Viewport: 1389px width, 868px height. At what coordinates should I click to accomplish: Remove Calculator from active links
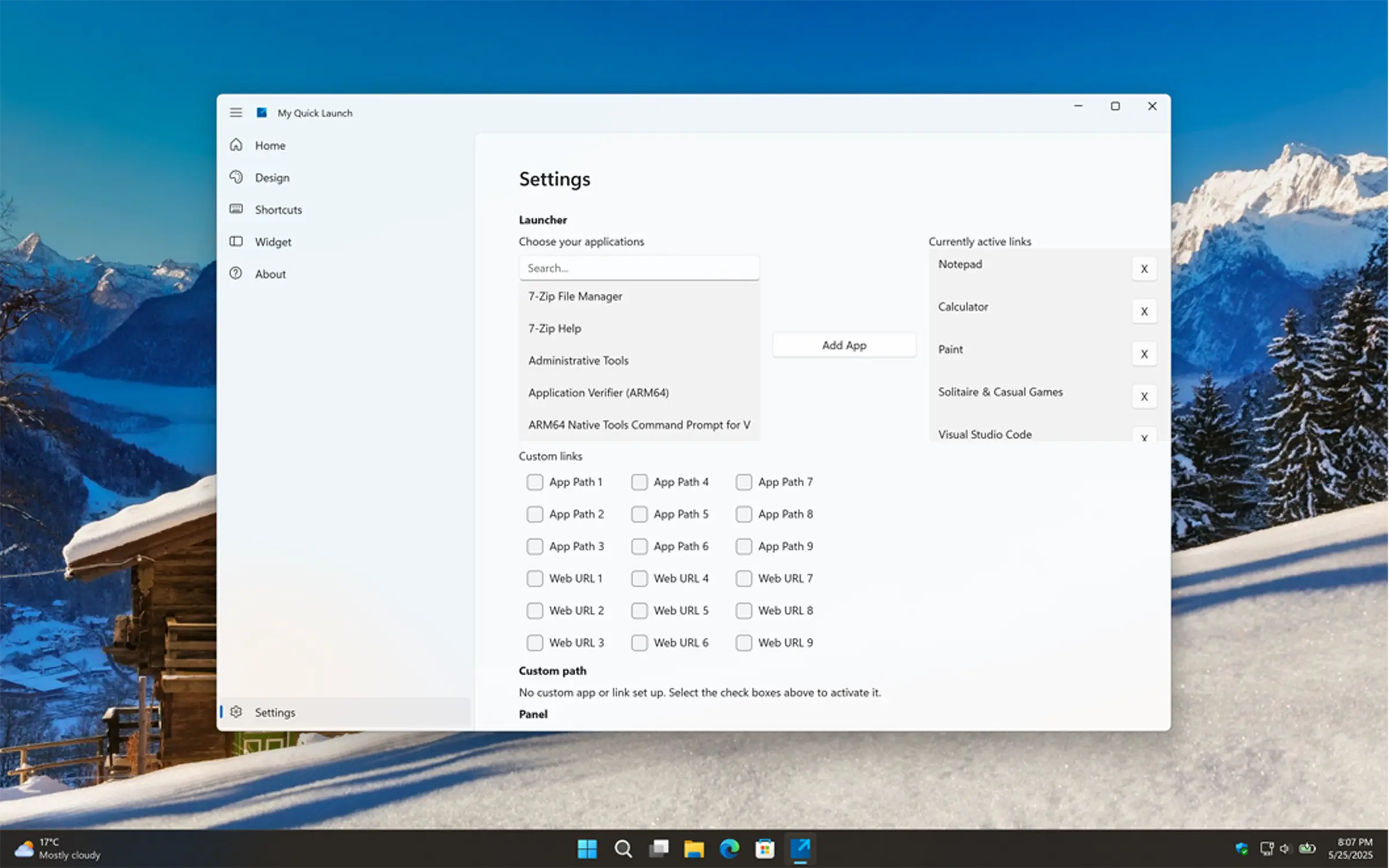[x=1144, y=311]
